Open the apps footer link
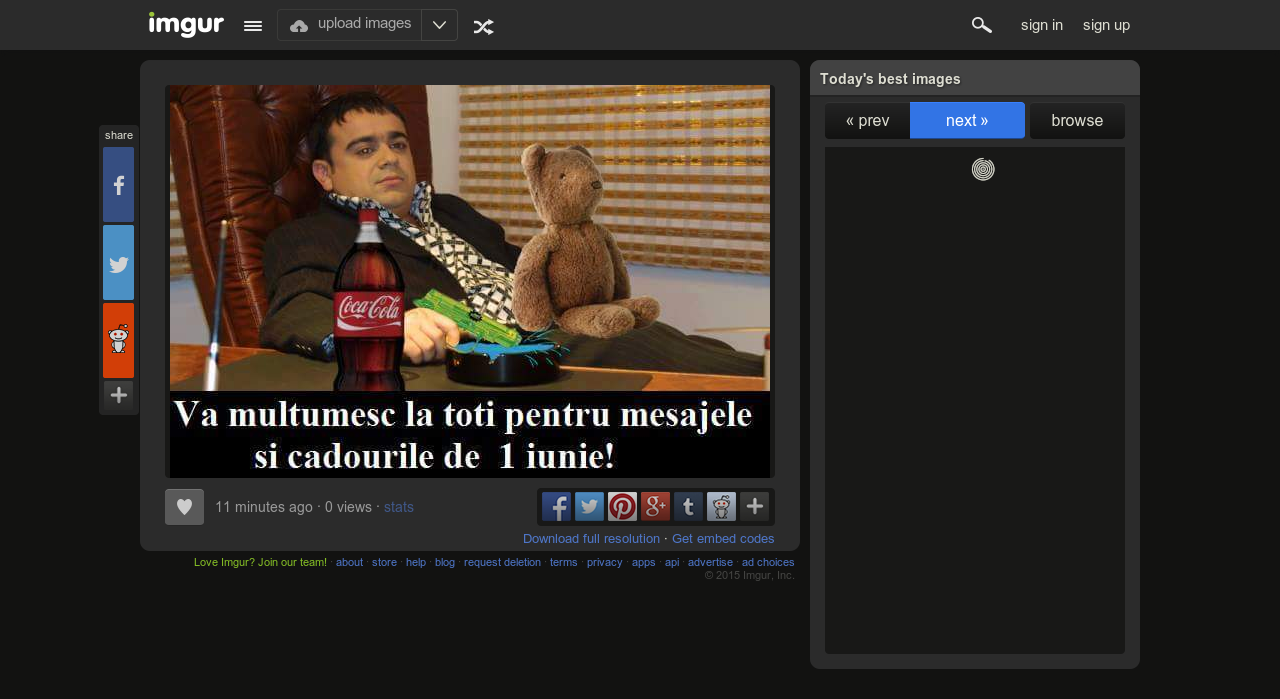Image resolution: width=1280 pixels, height=699 pixels. (x=644, y=562)
